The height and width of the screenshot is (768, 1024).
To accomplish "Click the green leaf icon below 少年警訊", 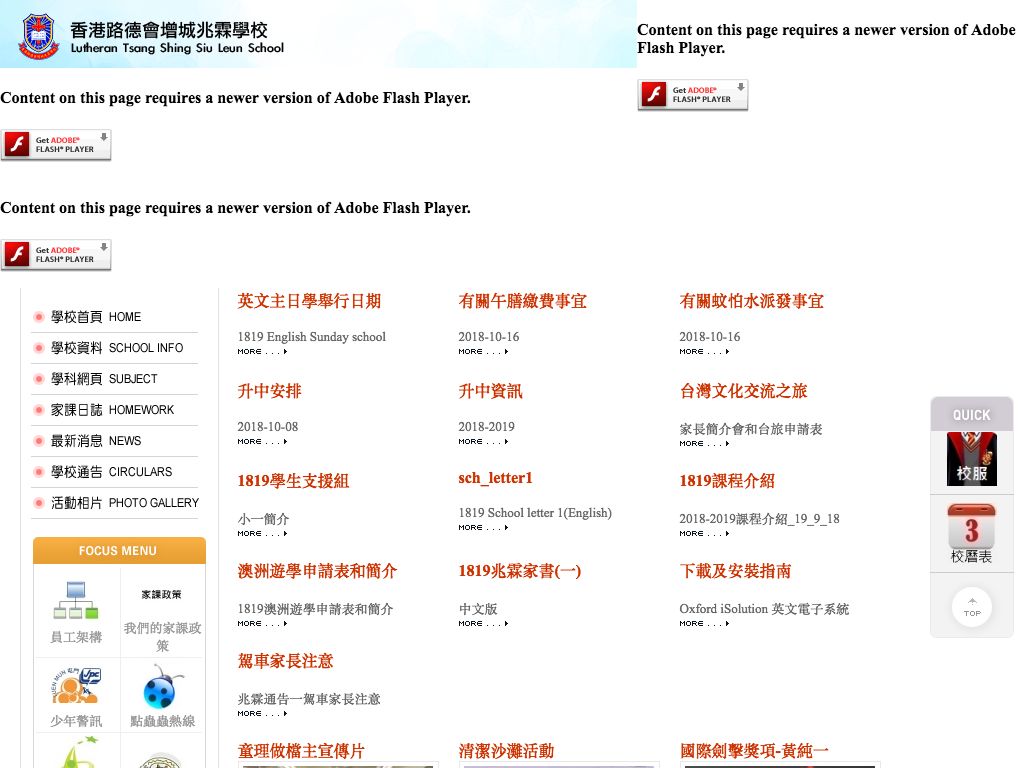I will pyautogui.click(x=76, y=755).
